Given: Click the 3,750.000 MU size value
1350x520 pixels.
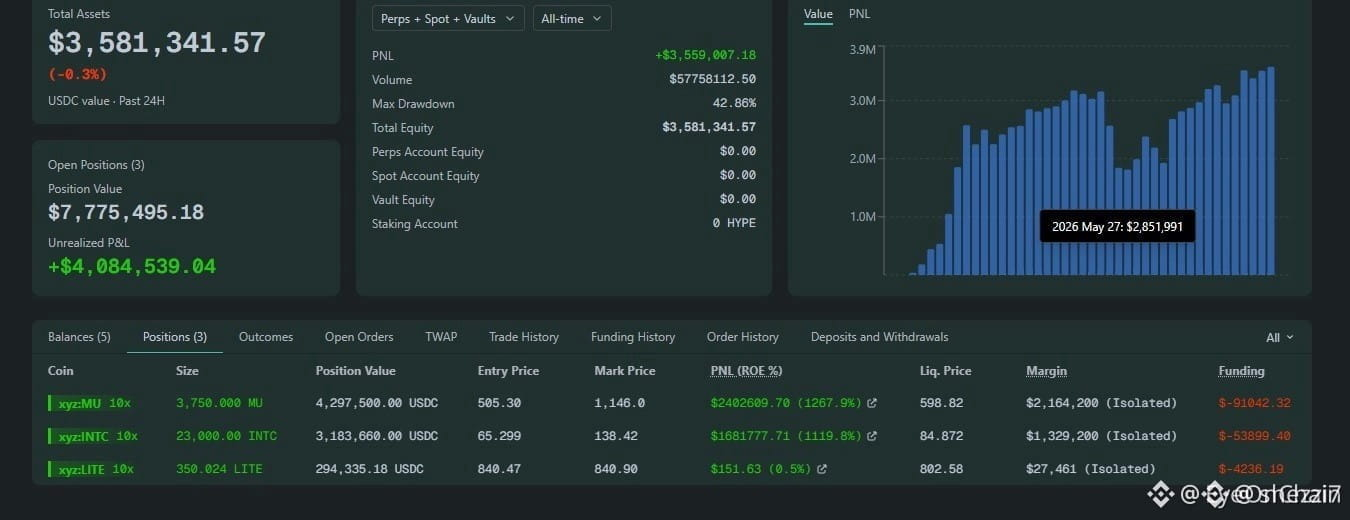Looking at the screenshot, I should click(220, 403).
